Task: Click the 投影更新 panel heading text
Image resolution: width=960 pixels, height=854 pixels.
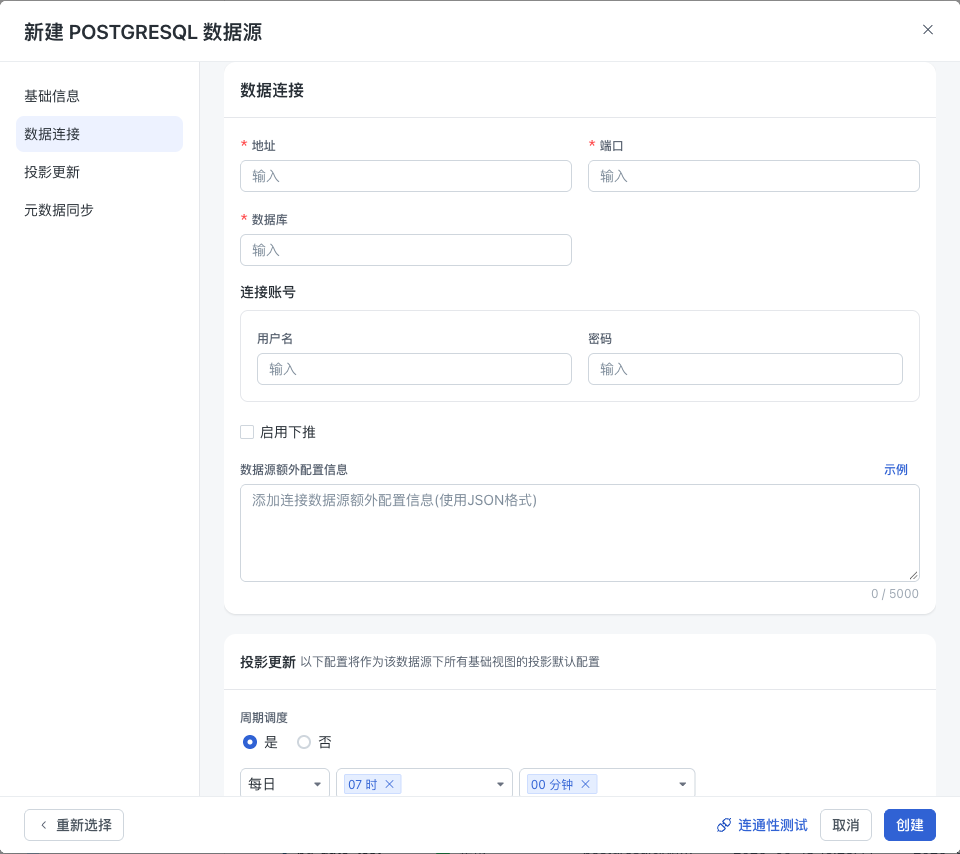Action: pyautogui.click(x=268, y=662)
